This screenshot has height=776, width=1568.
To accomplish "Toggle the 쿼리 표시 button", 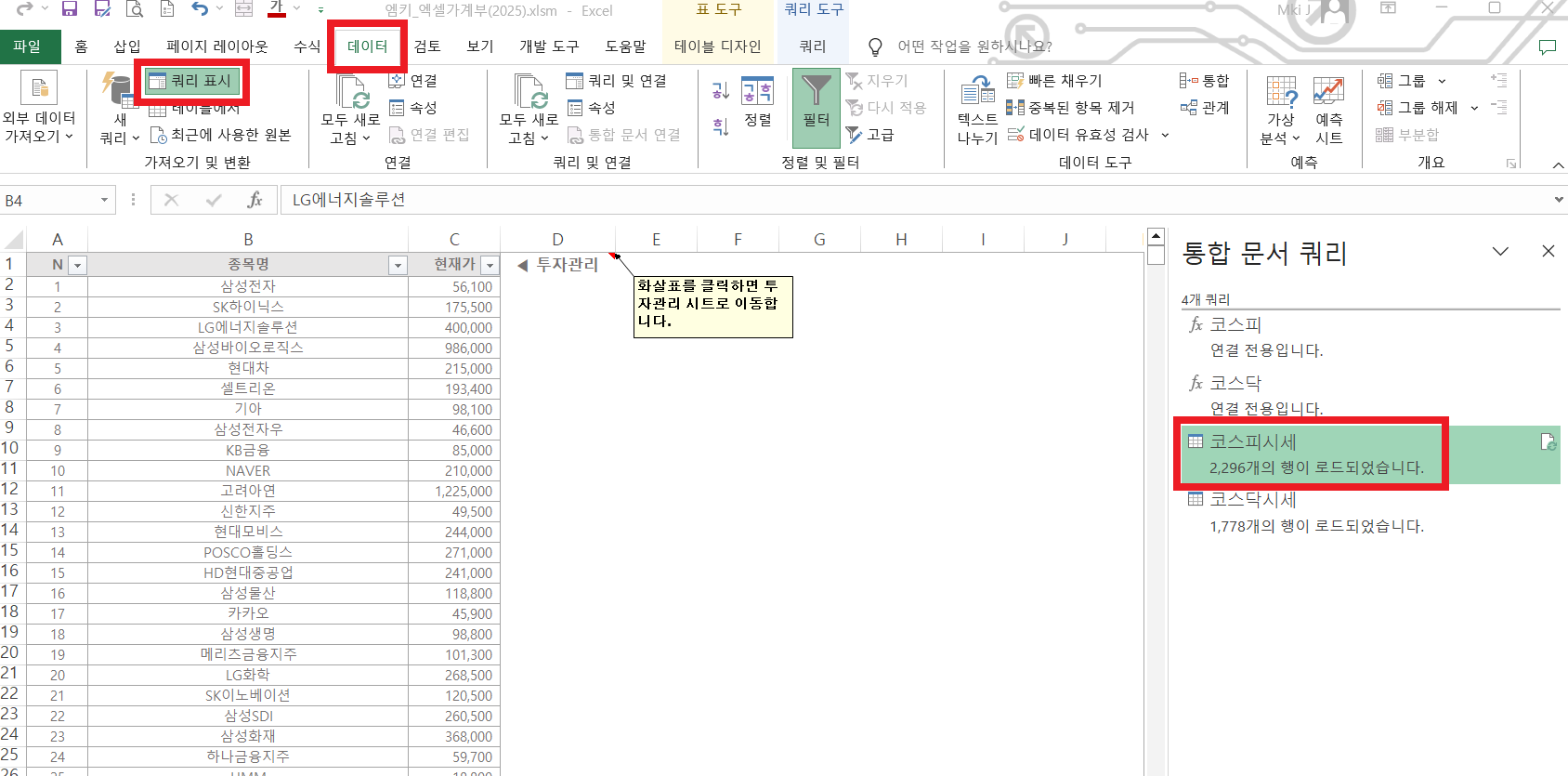I will pyautogui.click(x=190, y=81).
